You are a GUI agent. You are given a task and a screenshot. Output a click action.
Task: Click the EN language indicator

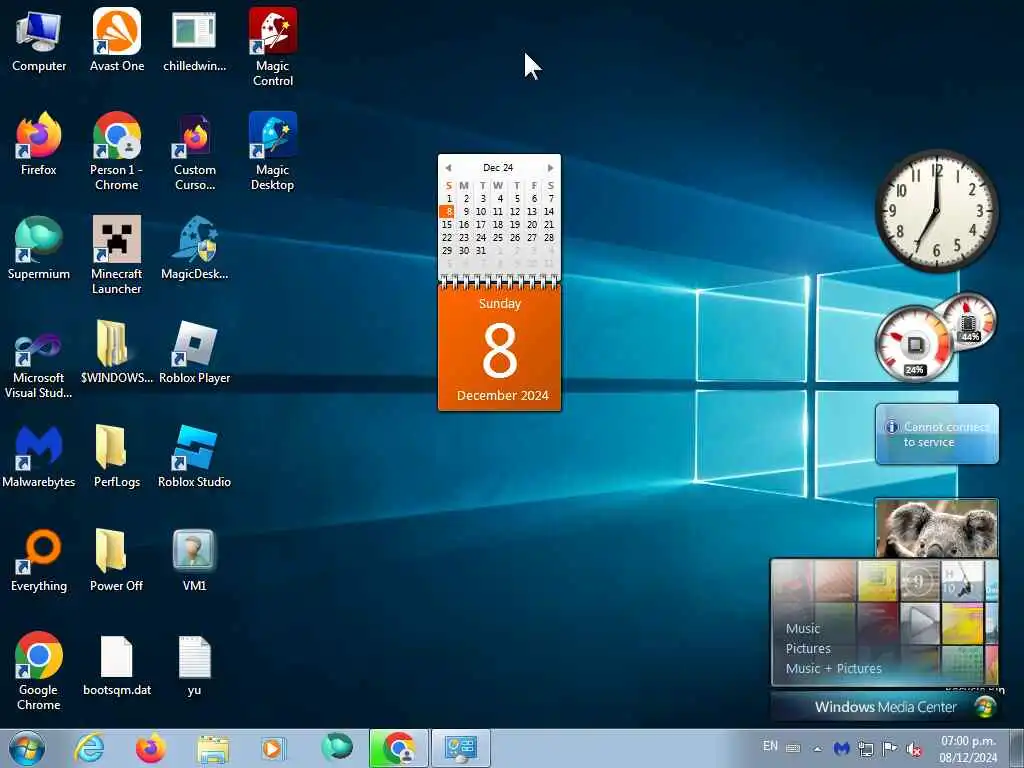tap(771, 746)
